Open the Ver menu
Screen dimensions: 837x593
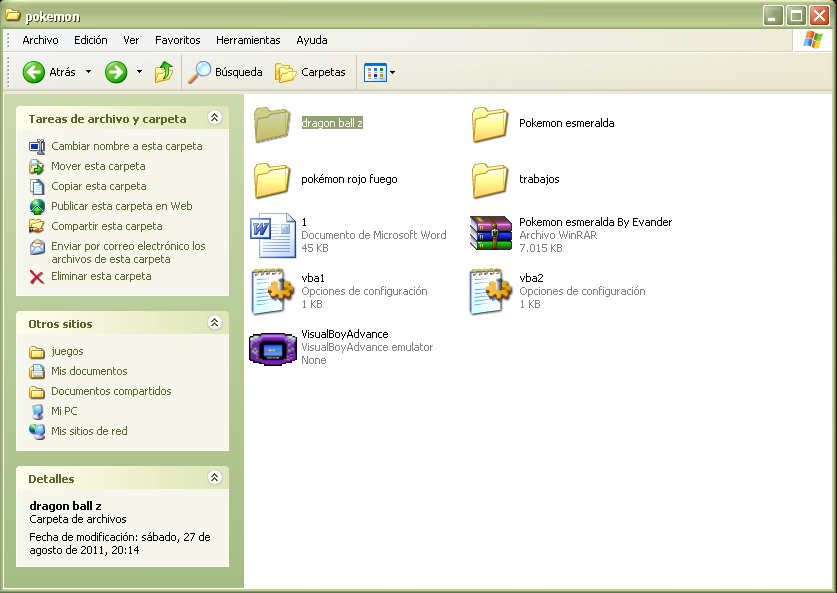131,40
